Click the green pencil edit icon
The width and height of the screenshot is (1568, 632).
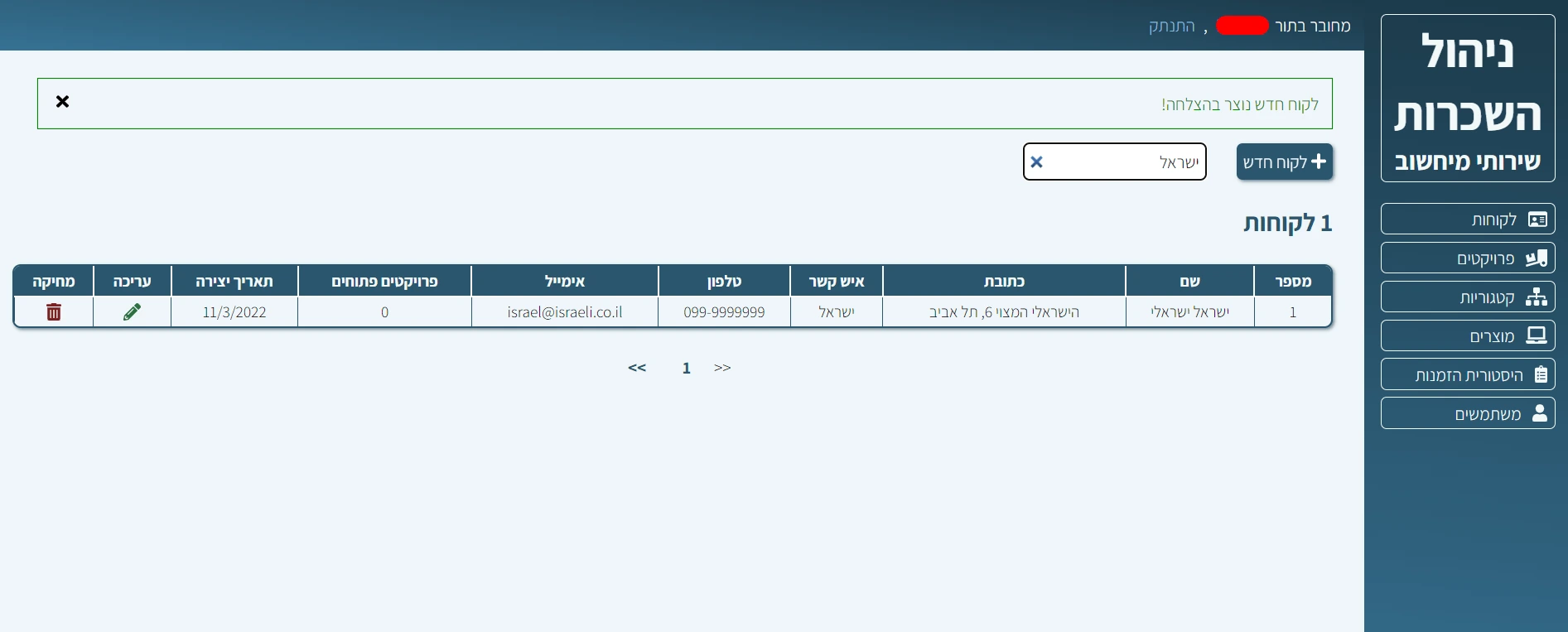[x=132, y=312]
